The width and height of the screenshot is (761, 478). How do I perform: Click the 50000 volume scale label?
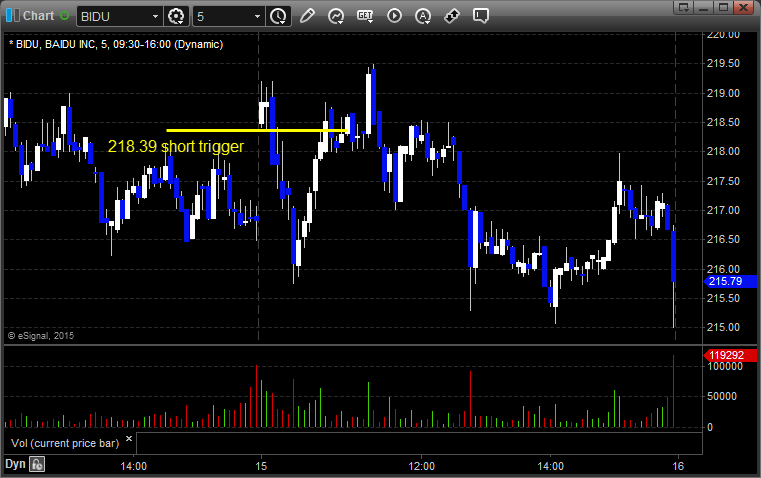pyautogui.click(x=722, y=396)
